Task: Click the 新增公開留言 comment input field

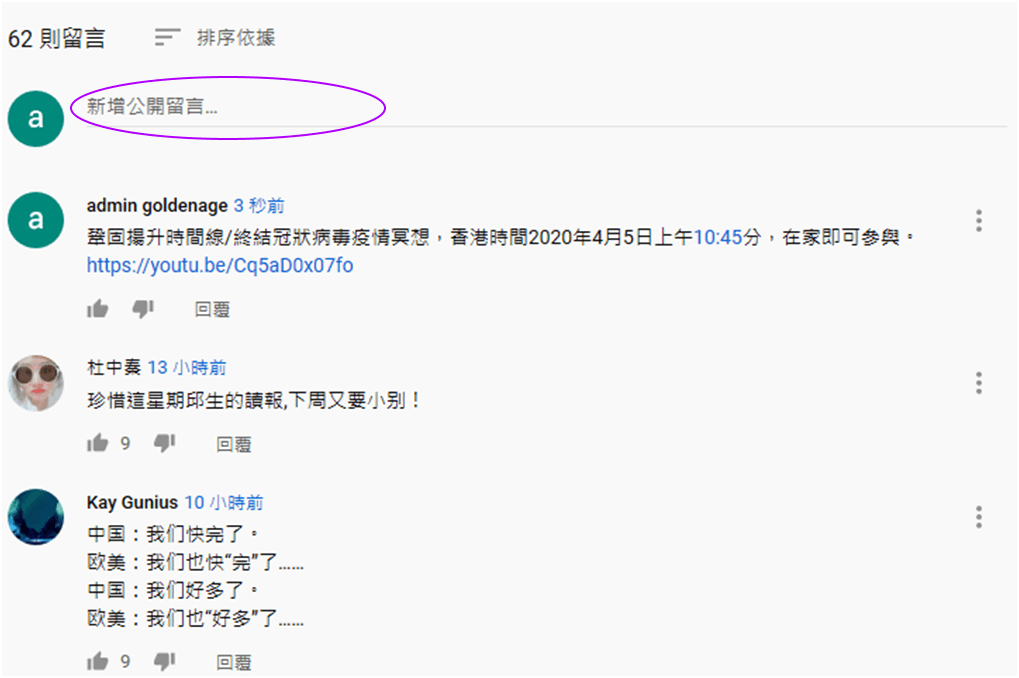Action: click(x=546, y=107)
